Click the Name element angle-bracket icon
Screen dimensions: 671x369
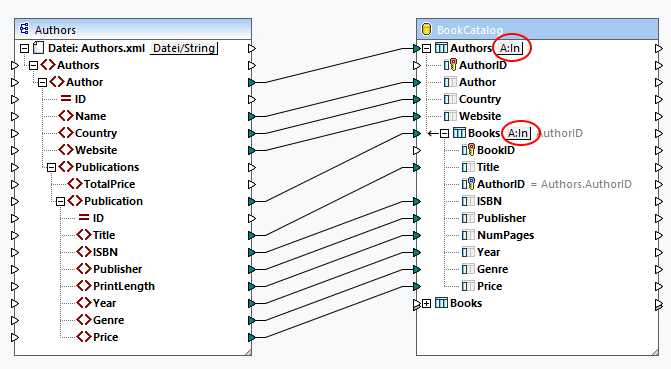(x=65, y=116)
